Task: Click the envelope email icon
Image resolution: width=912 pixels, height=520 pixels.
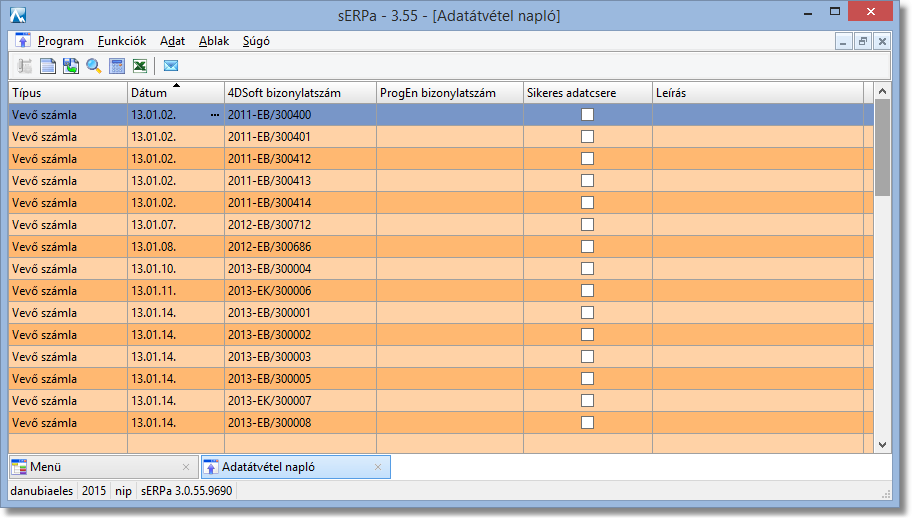Action: pyautogui.click(x=171, y=66)
